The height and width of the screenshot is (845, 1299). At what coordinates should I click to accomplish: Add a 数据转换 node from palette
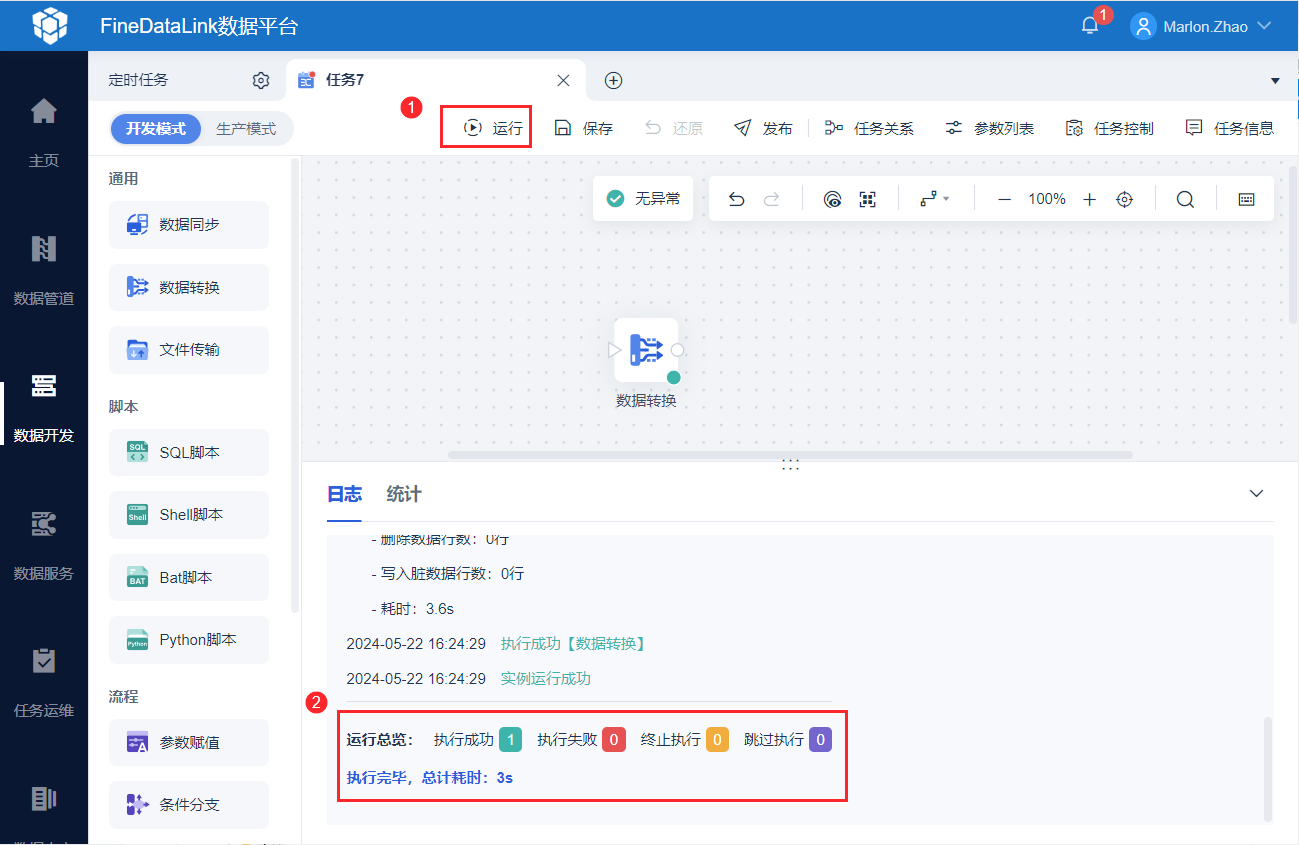[189, 287]
